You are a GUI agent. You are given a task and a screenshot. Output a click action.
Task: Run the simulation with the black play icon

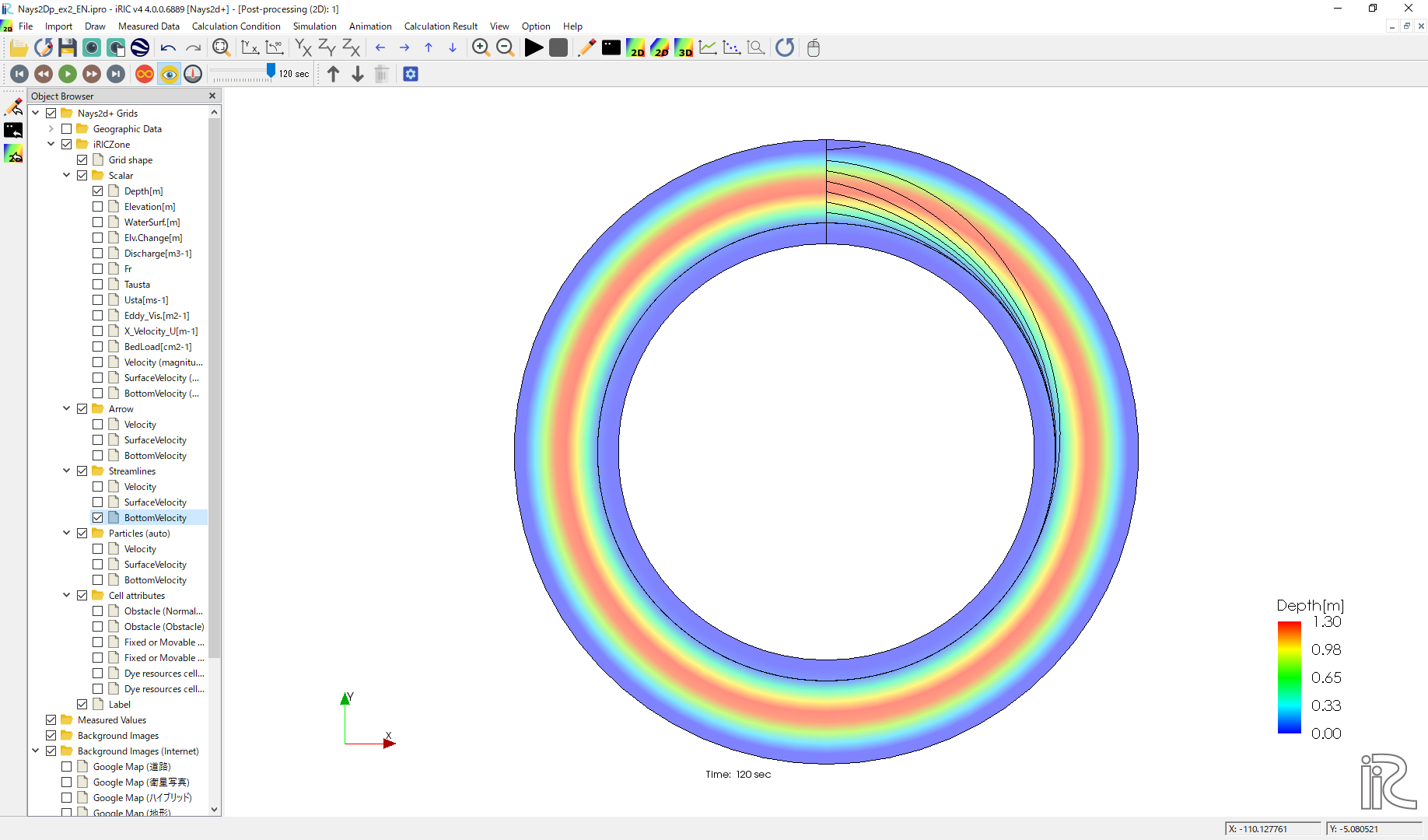[x=534, y=48]
